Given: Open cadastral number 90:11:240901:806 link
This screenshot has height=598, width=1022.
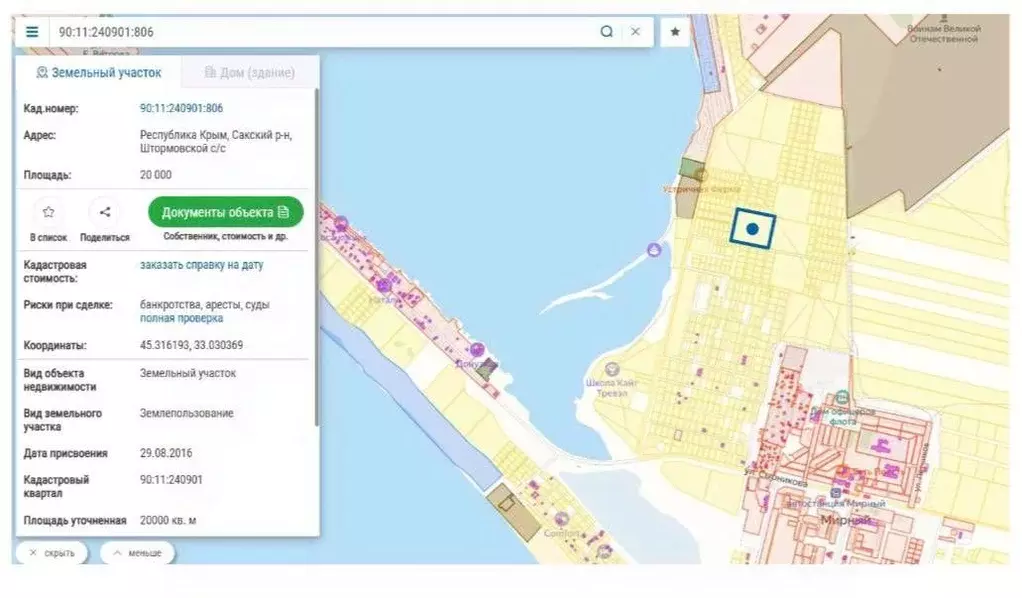Looking at the screenshot, I should [181, 108].
